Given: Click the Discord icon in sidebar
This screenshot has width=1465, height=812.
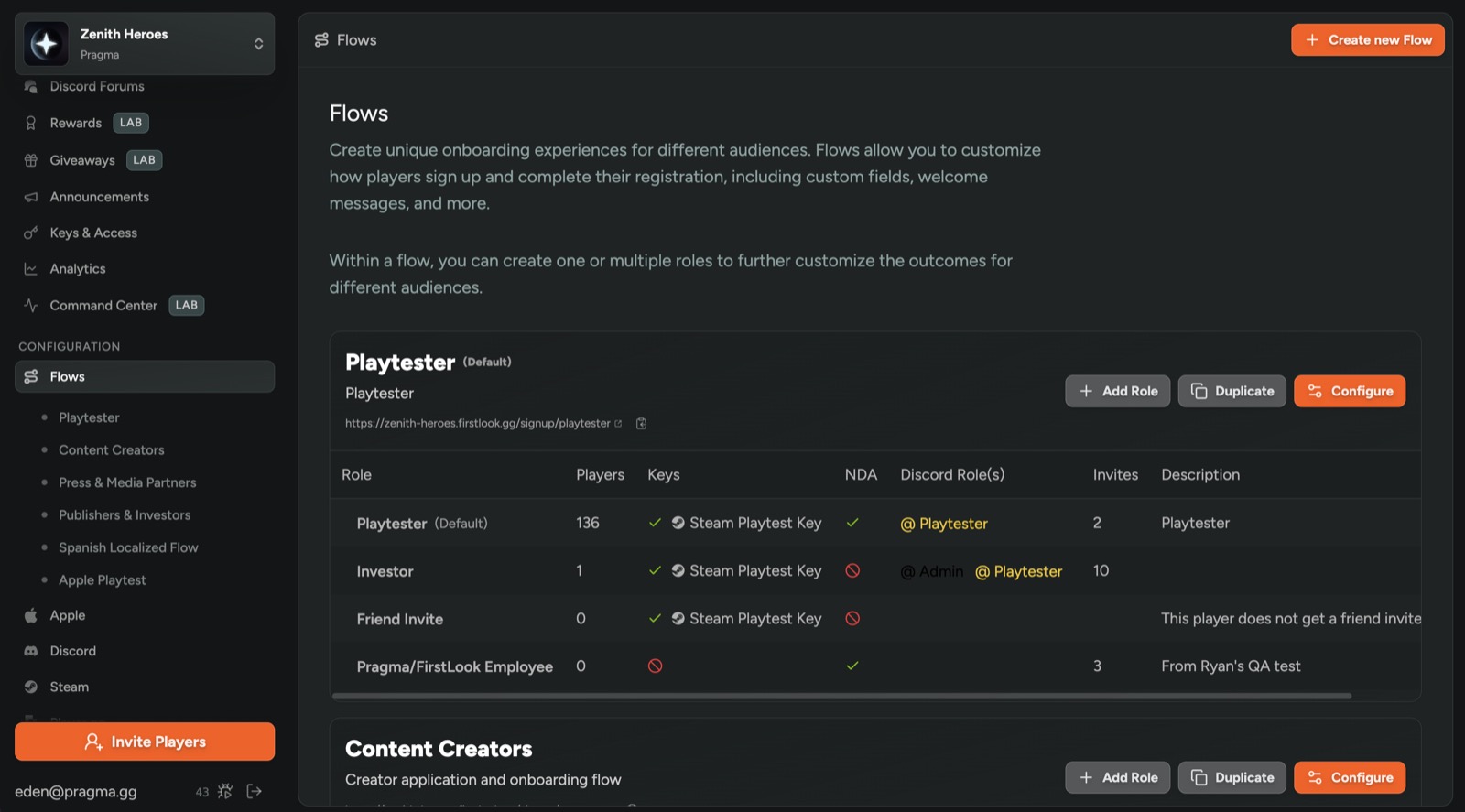Looking at the screenshot, I should (31, 651).
